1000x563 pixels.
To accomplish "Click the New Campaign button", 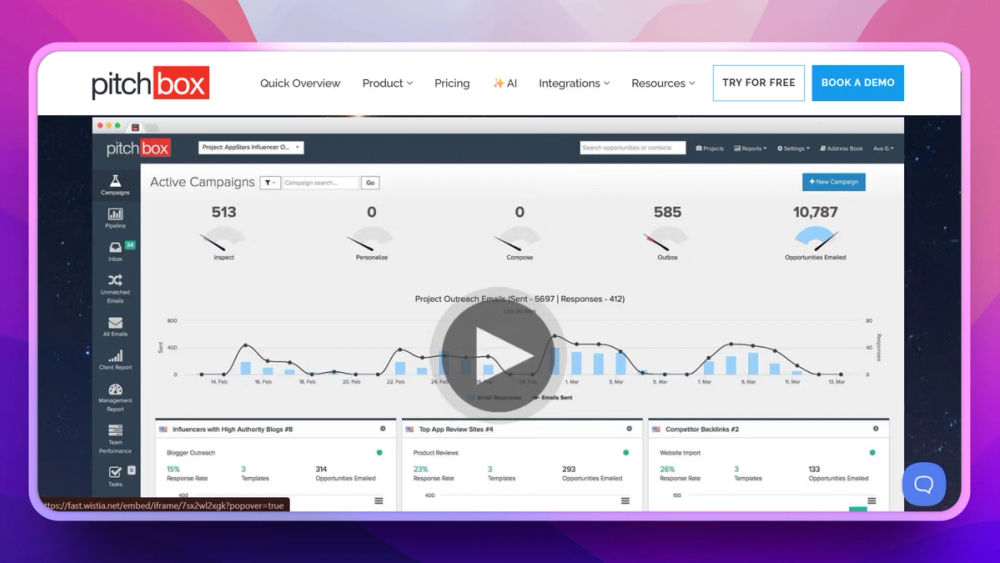I will [x=834, y=182].
